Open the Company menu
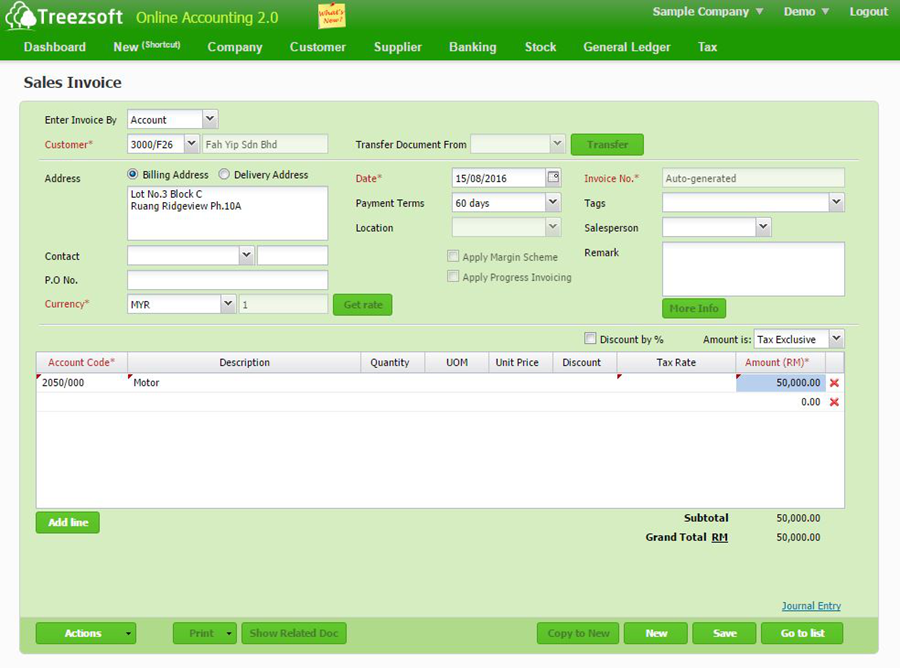The height and width of the screenshot is (668, 900). click(235, 47)
